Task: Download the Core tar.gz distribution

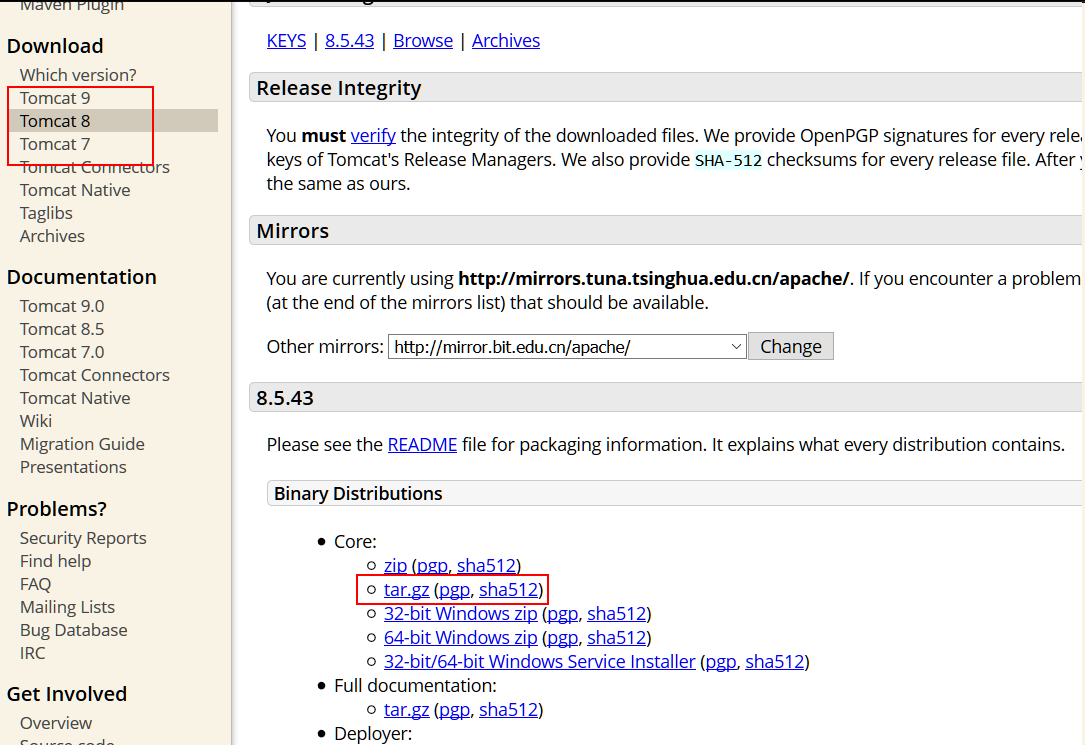Action: [406, 590]
